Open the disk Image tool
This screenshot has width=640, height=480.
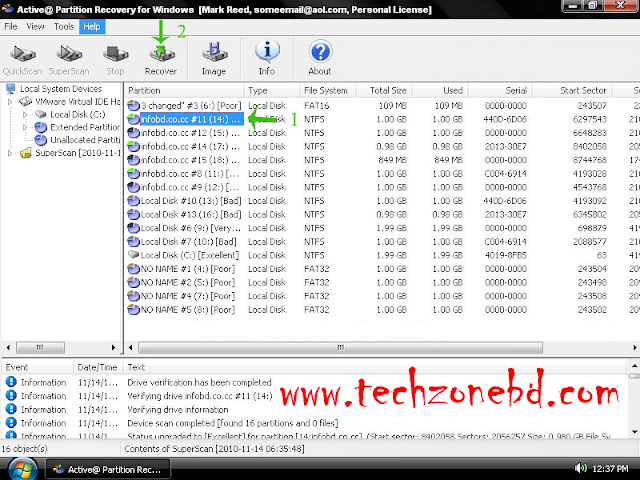coord(214,52)
